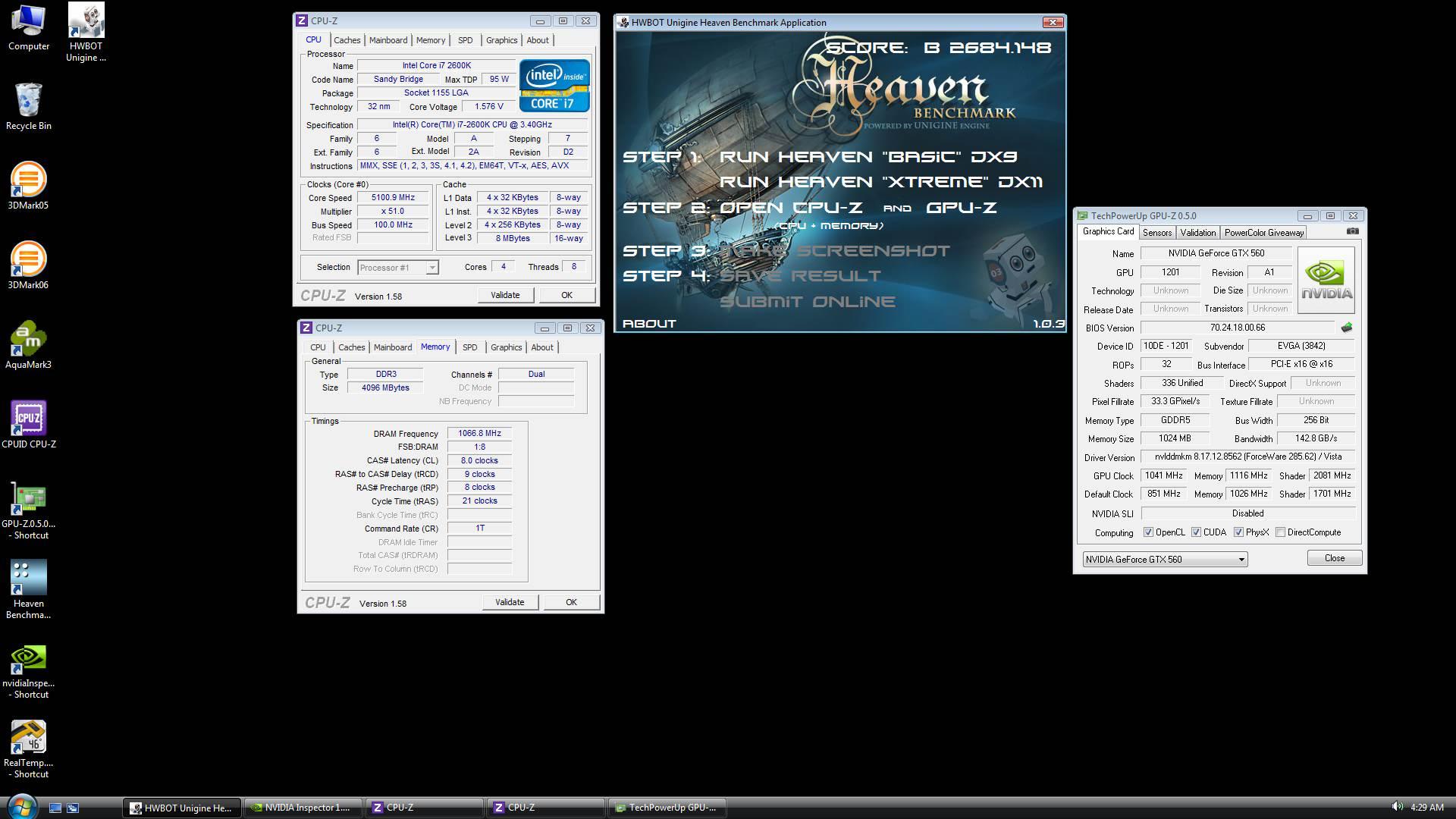Click the DRAM Frequency 1066.8 MHz value
This screenshot has height=819, width=1456.
pos(479,434)
